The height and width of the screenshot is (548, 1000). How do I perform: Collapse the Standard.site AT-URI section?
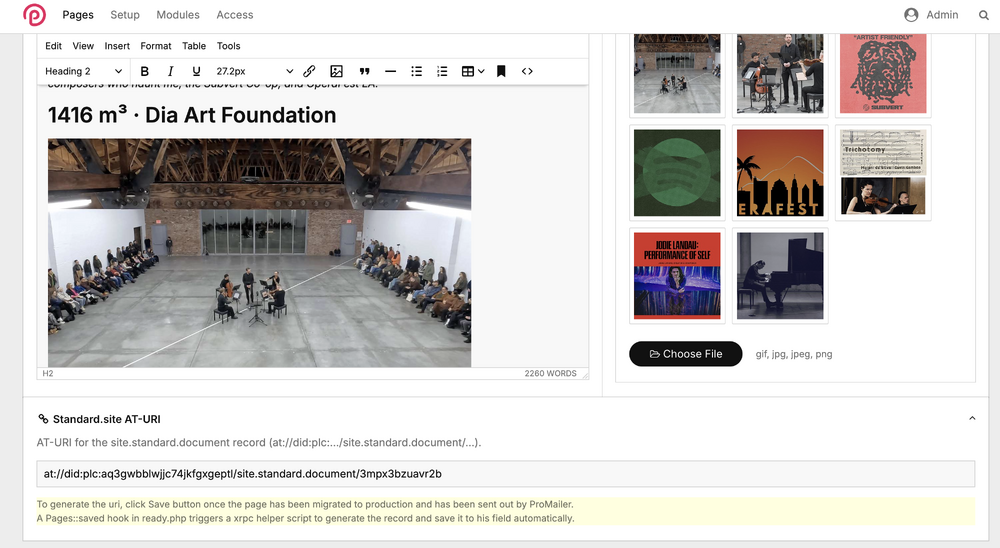972,418
